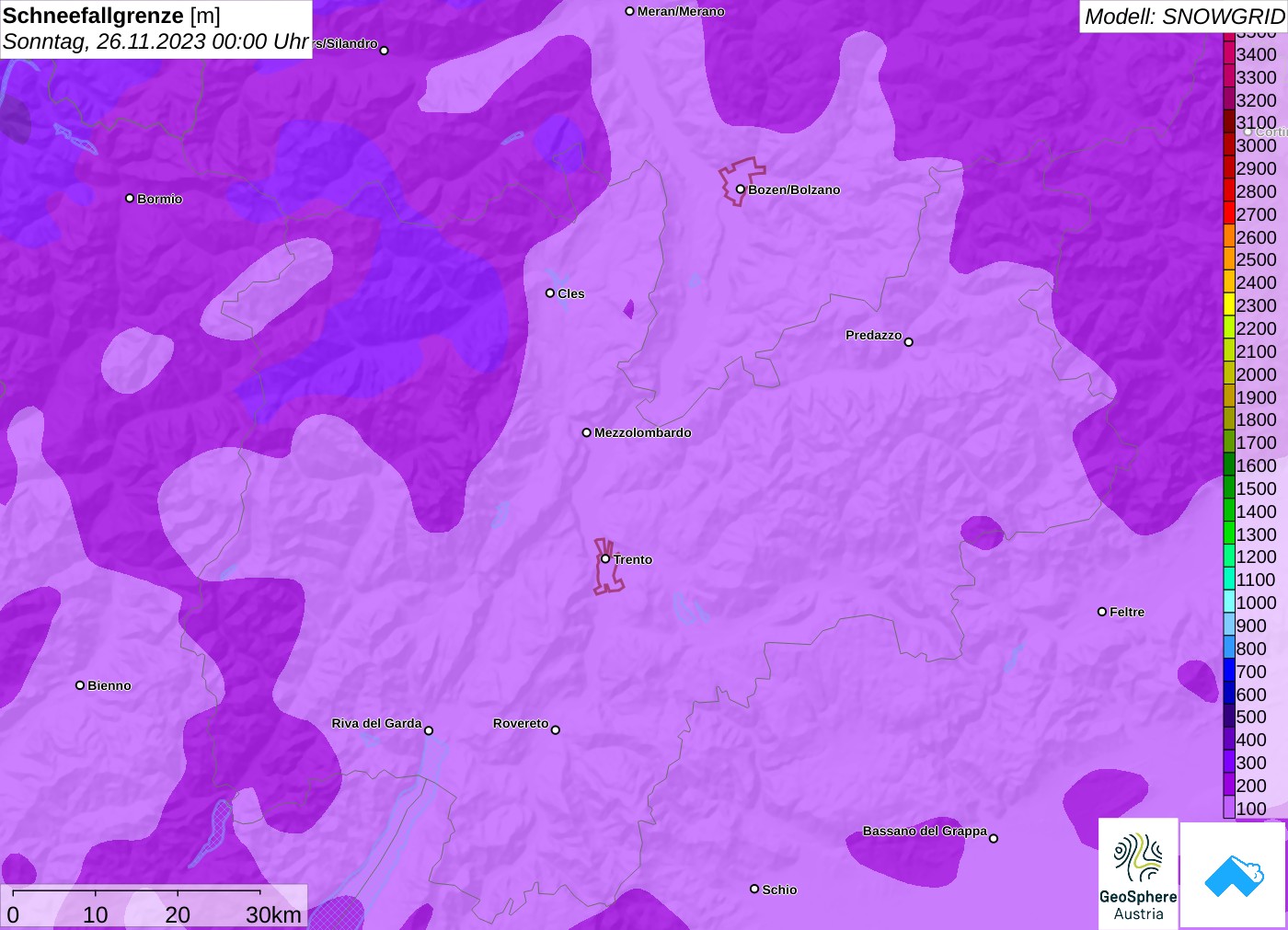This screenshot has width=1288, height=930.
Task: Click the 30km scale bar label
Action: coord(273,914)
